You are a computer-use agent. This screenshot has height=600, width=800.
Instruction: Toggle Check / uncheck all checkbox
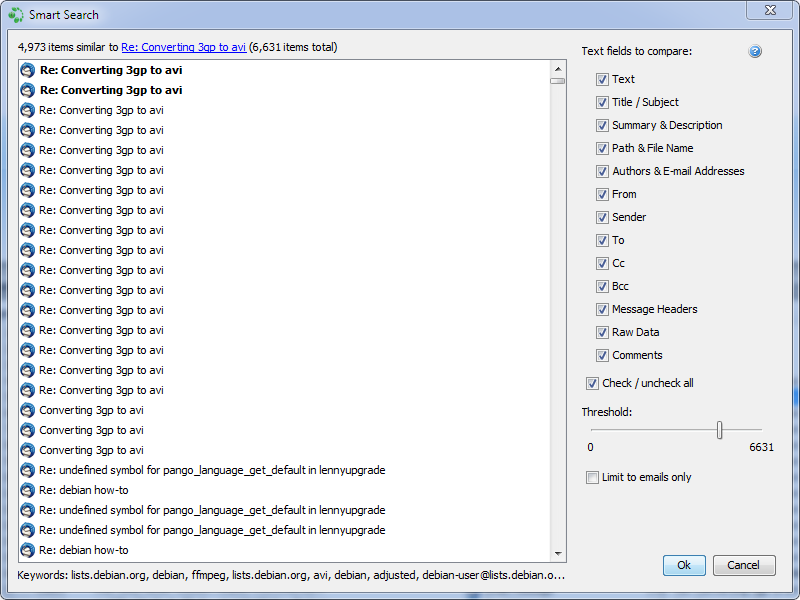593,383
